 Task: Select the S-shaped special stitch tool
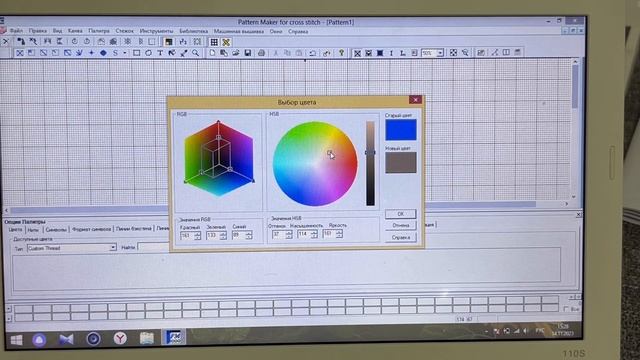pos(116,53)
